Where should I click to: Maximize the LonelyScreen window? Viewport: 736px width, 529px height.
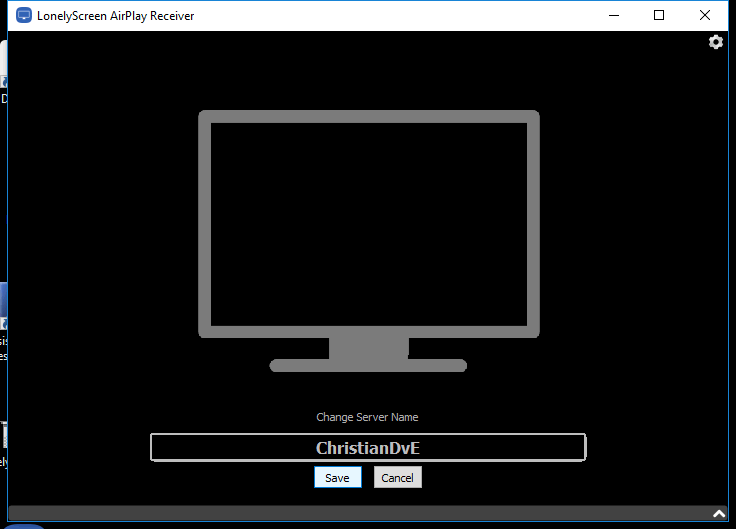tap(659, 15)
